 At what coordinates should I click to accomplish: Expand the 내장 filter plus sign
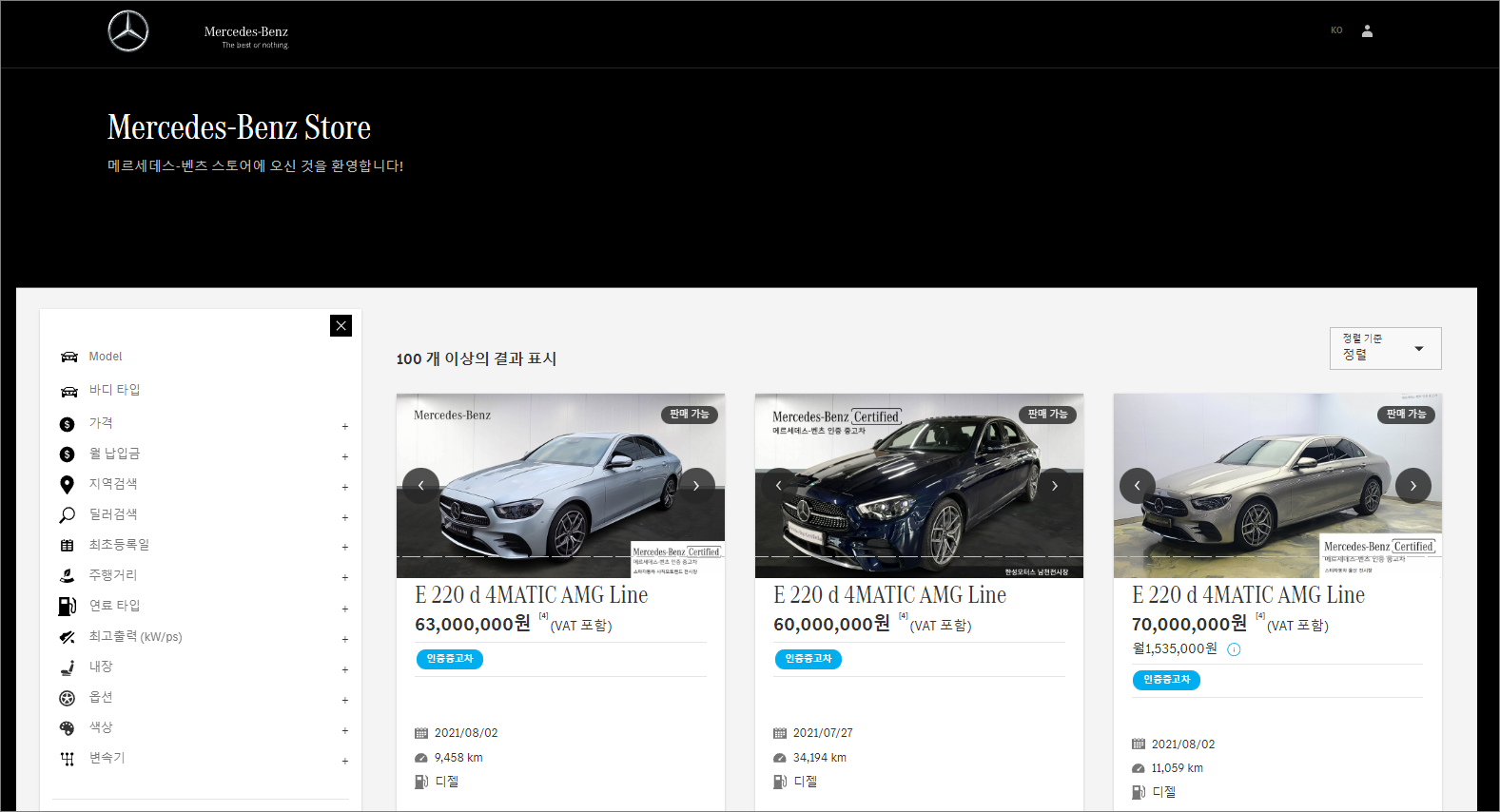(x=345, y=669)
